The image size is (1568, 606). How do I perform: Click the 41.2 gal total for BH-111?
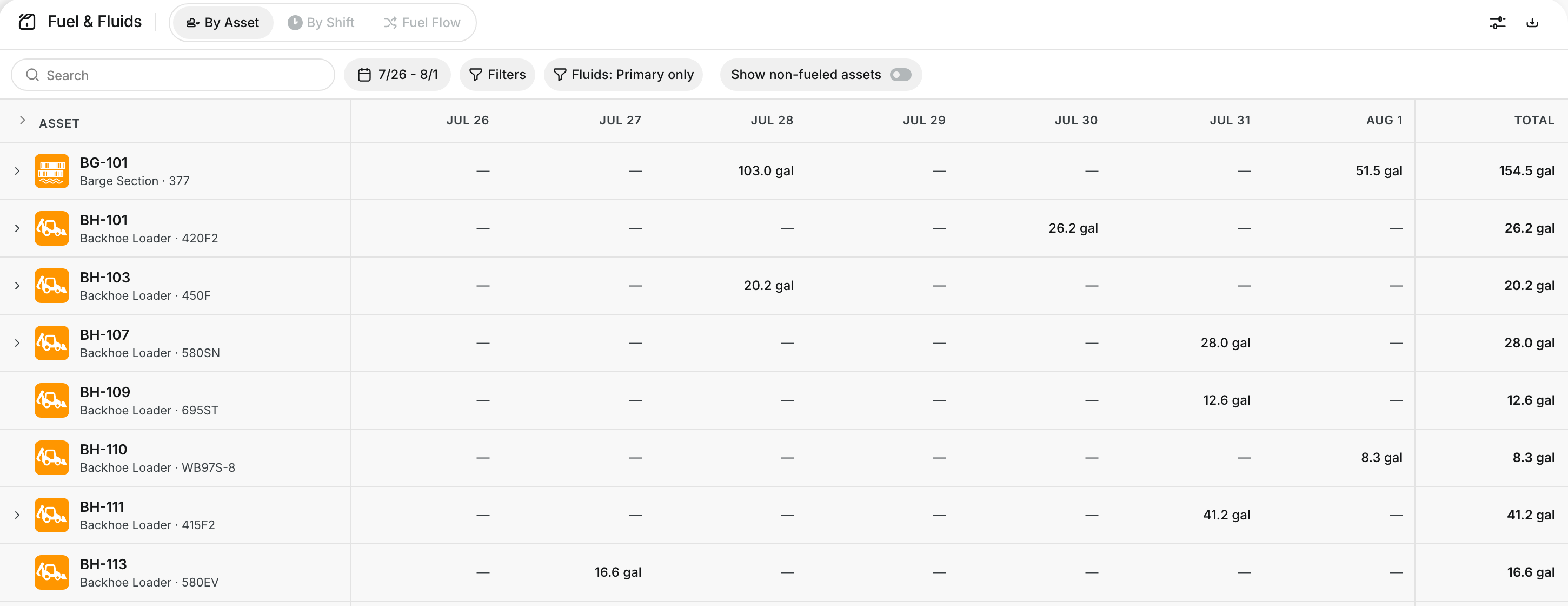(1530, 515)
